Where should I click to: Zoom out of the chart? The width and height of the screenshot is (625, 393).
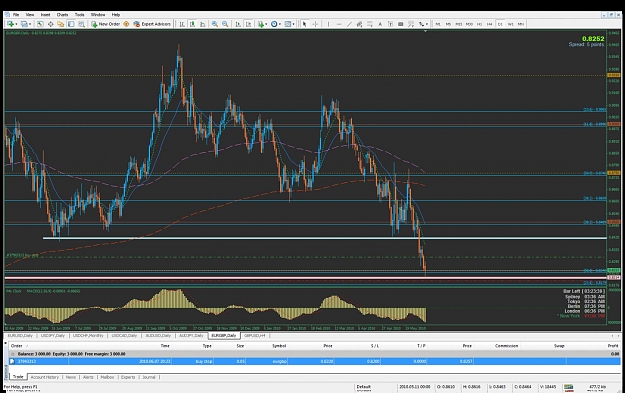[225, 24]
